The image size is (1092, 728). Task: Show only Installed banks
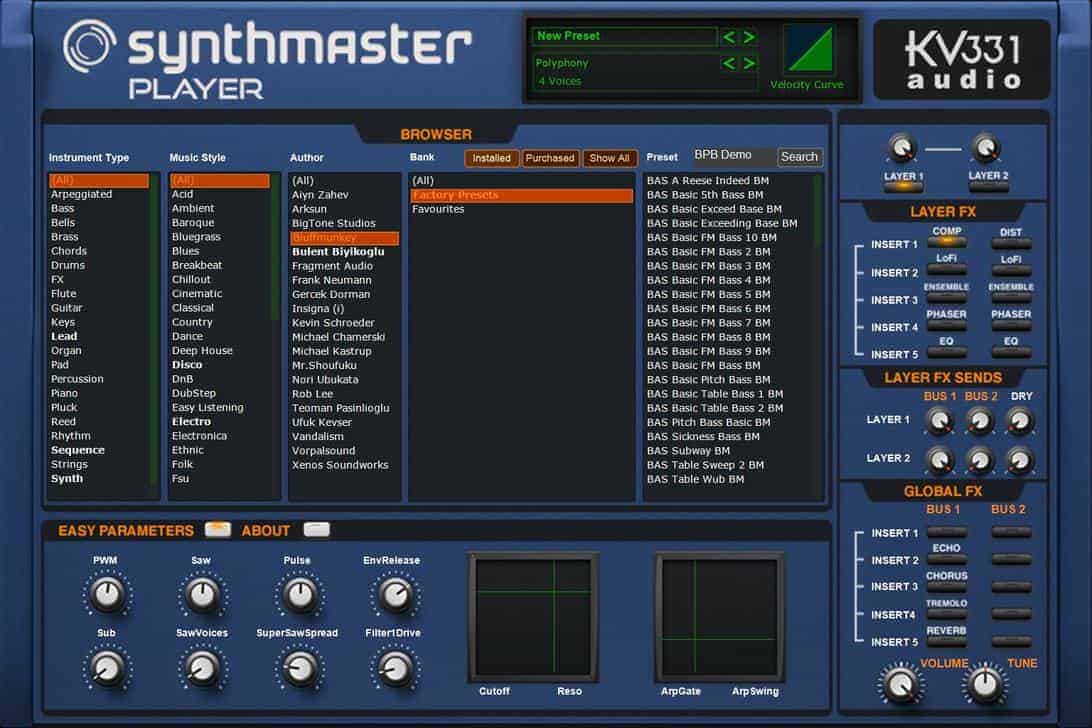pos(492,158)
